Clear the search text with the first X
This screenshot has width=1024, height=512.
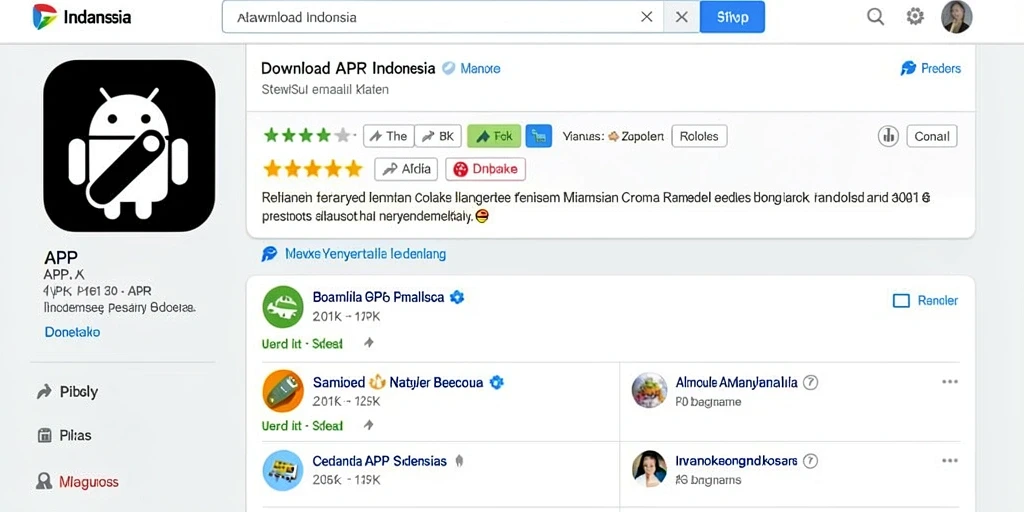[647, 17]
